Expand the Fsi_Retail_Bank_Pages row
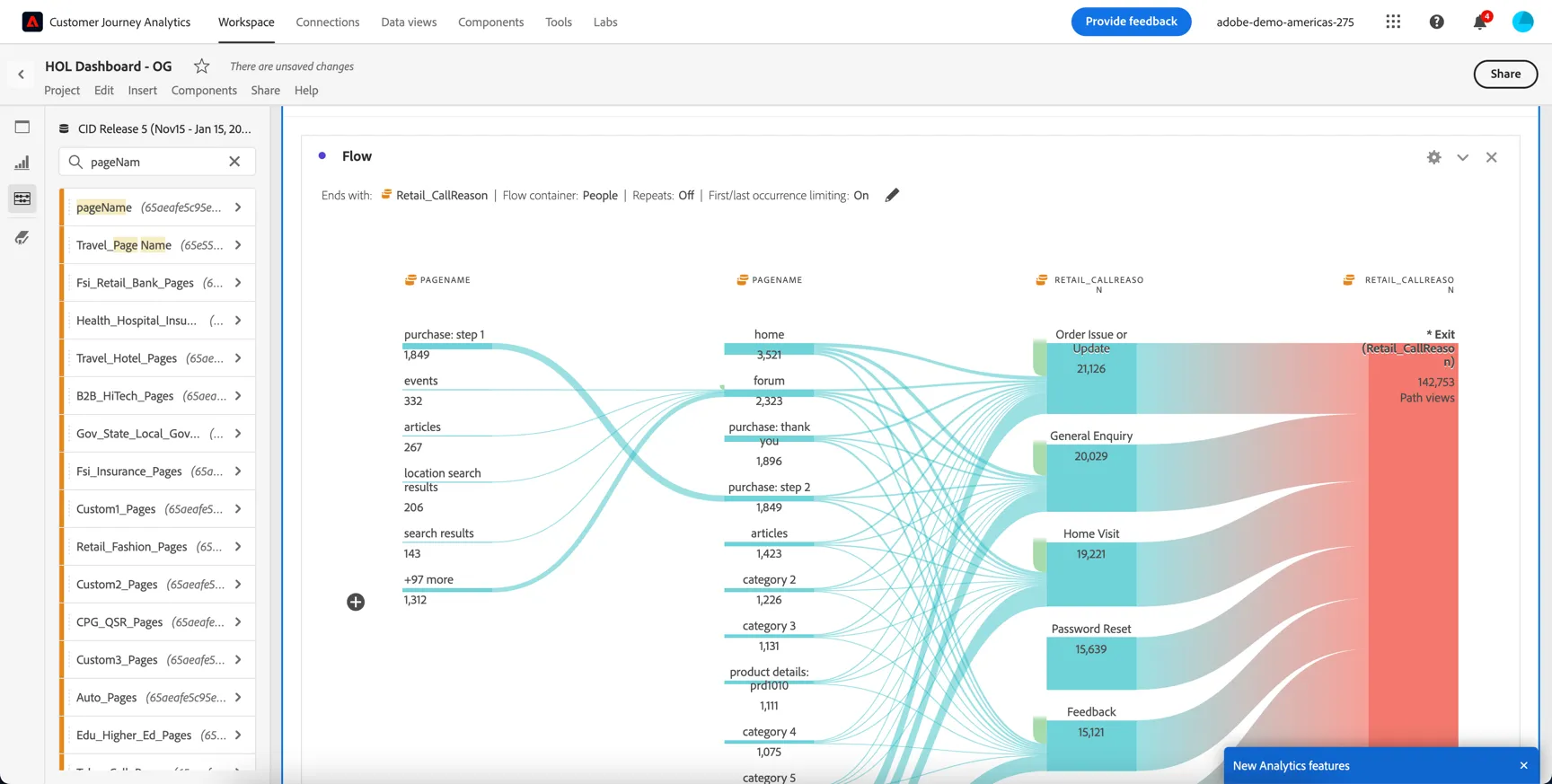Image resolution: width=1552 pixels, height=784 pixels. (238, 283)
